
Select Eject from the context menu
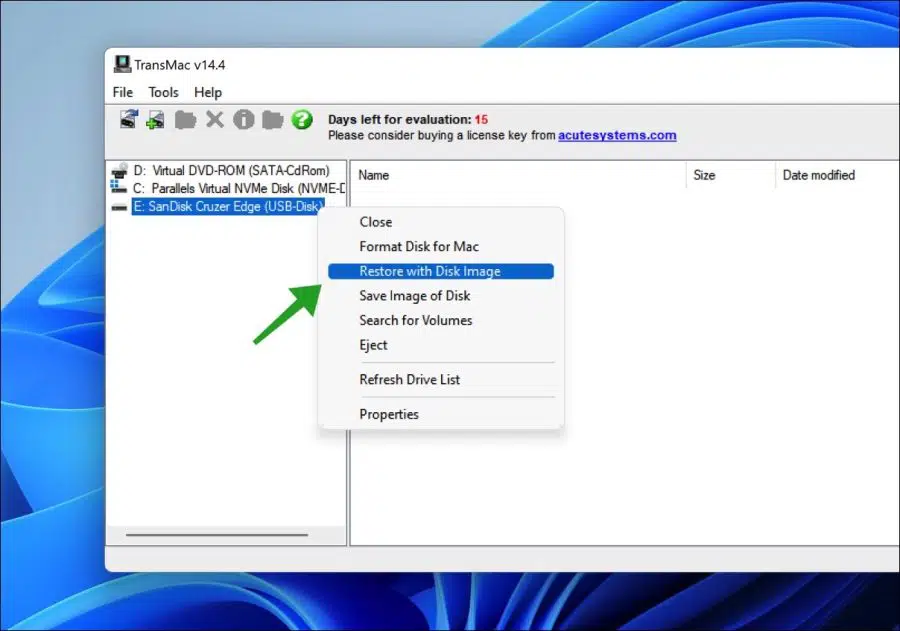441,345
